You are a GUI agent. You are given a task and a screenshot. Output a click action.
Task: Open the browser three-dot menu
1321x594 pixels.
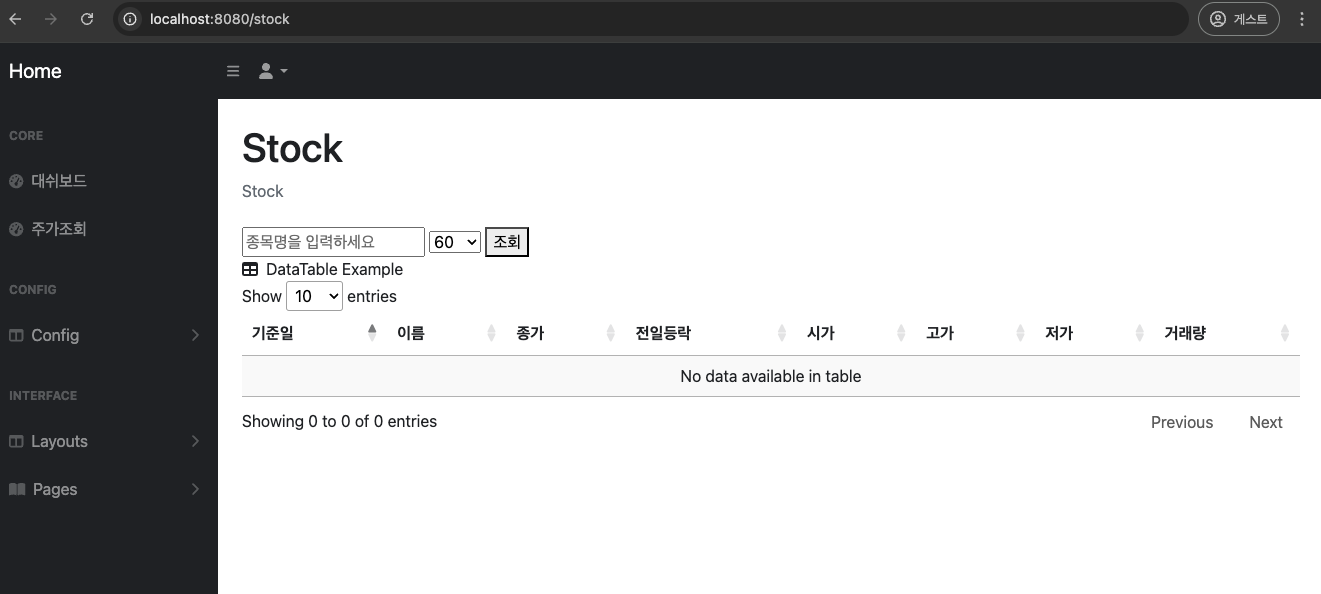pyautogui.click(x=1301, y=19)
